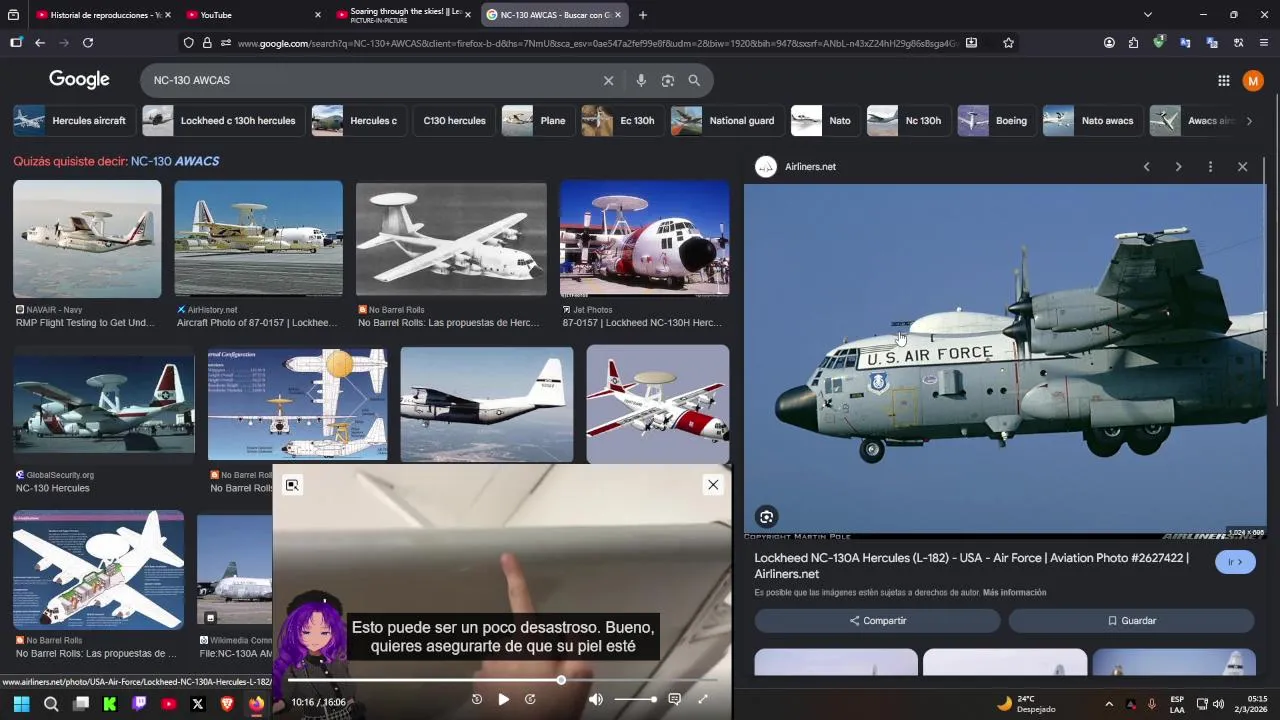Image resolution: width=1280 pixels, height=720 pixels.
Task: Open the Google account avatar M
Action: (x=1252, y=81)
